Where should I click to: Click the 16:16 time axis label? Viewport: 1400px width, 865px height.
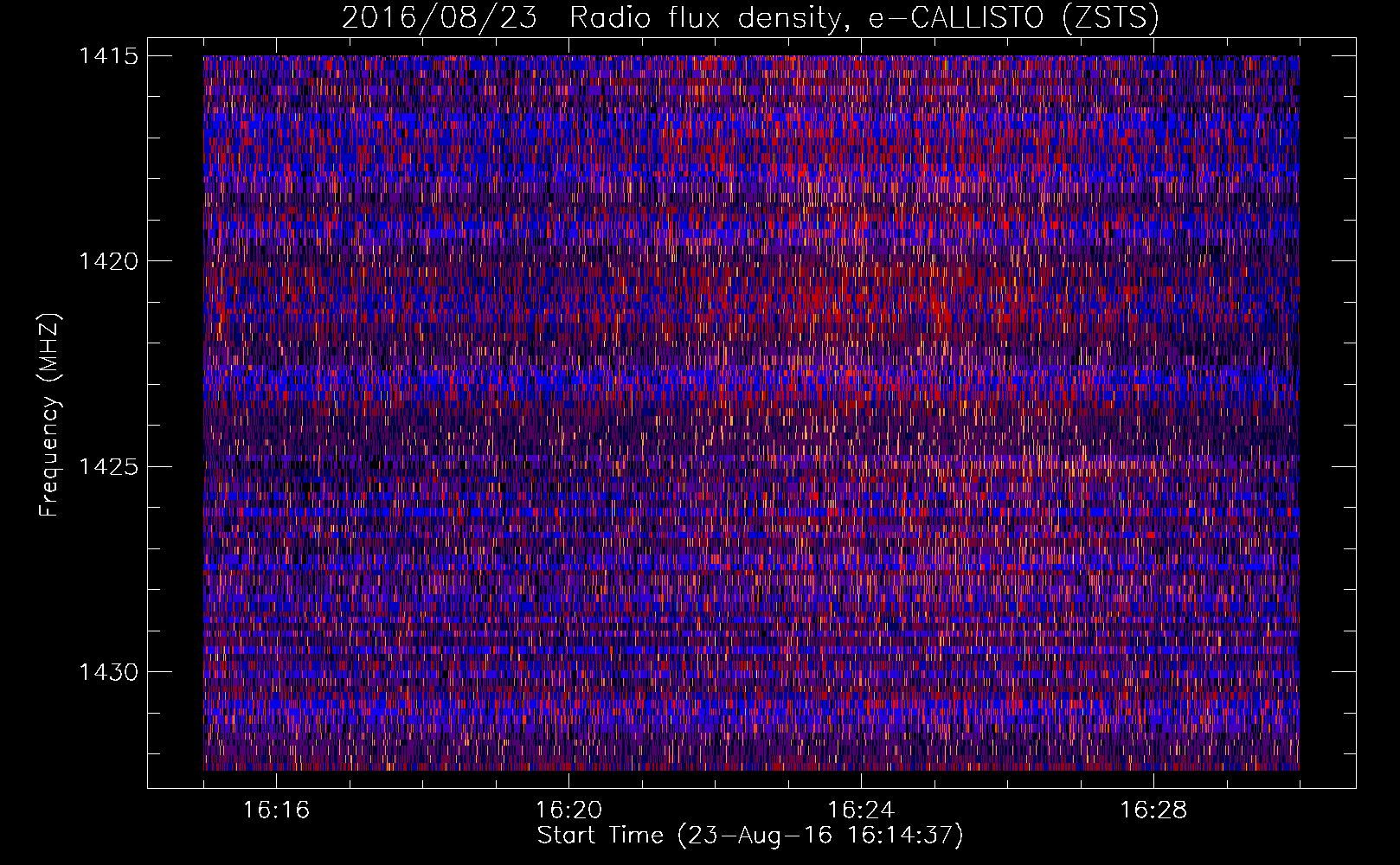click(x=276, y=811)
